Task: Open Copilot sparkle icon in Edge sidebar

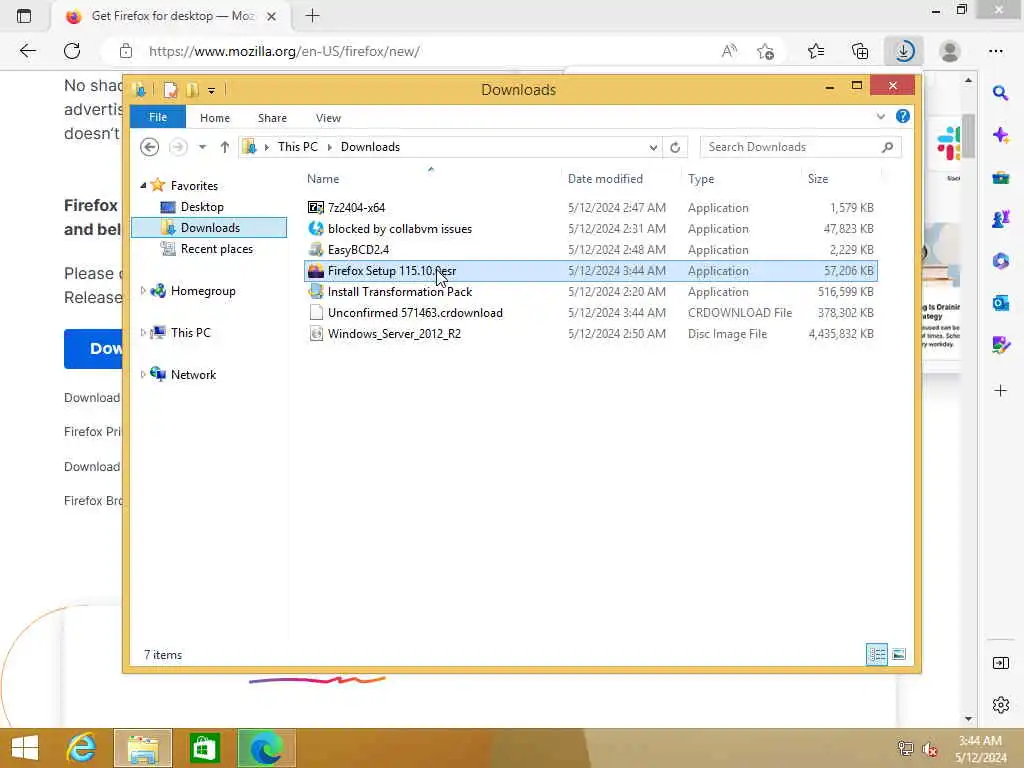Action: [x=1000, y=135]
